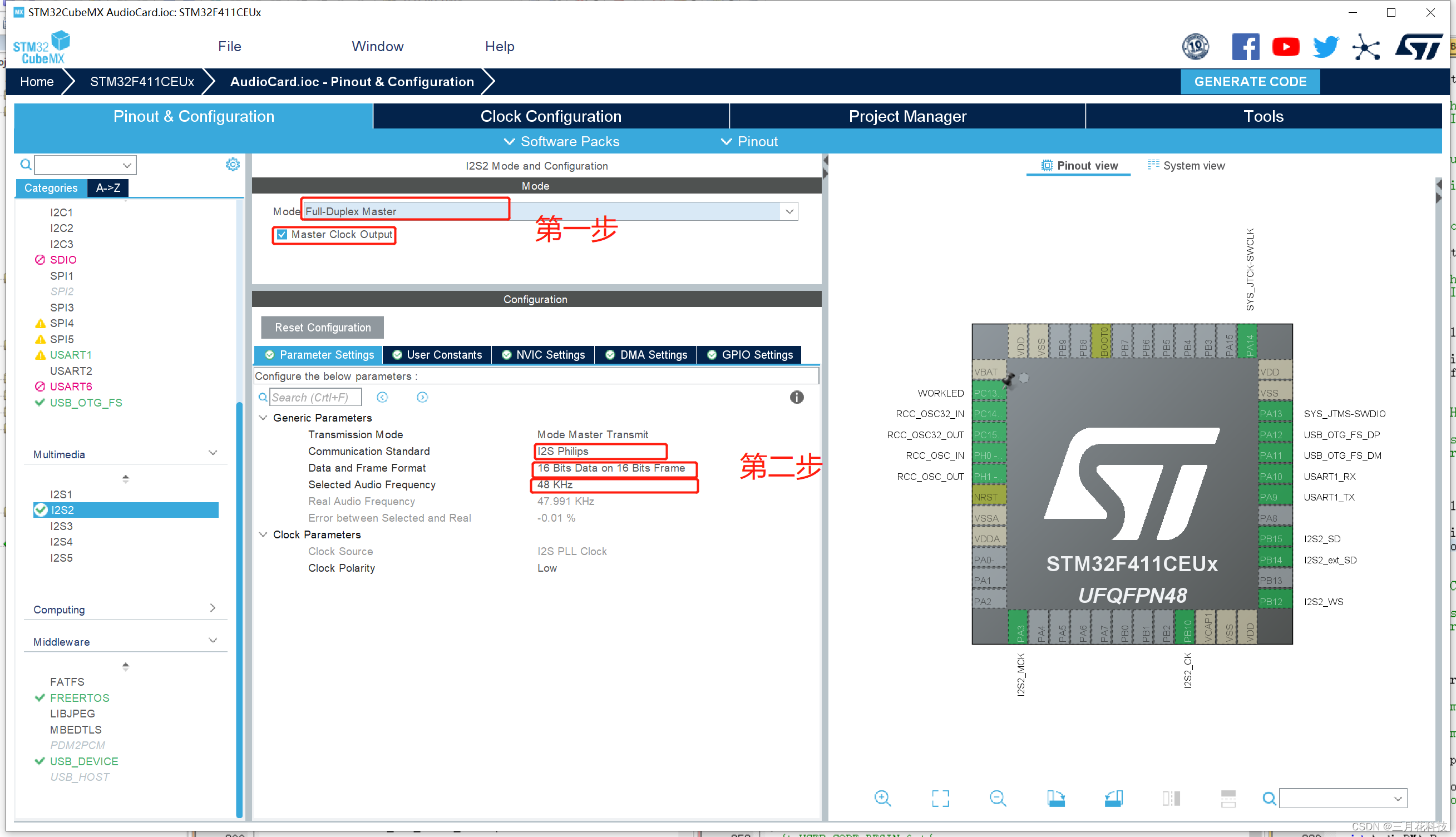The image size is (1456, 837).
Task: Switch to System view
Action: 1186,166
